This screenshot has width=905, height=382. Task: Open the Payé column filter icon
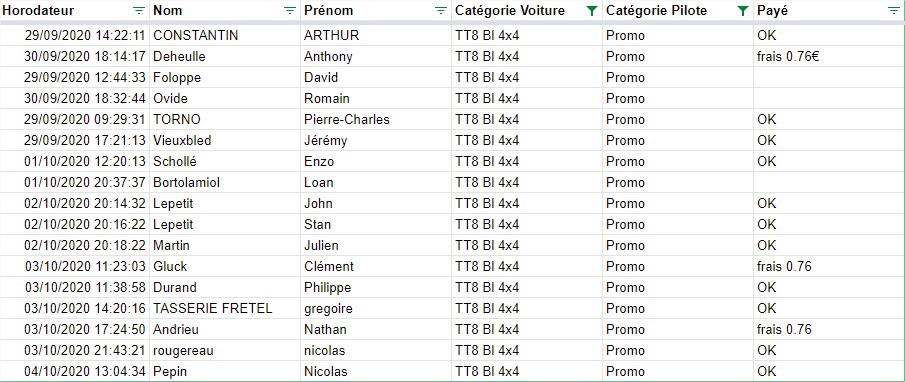coord(893,10)
